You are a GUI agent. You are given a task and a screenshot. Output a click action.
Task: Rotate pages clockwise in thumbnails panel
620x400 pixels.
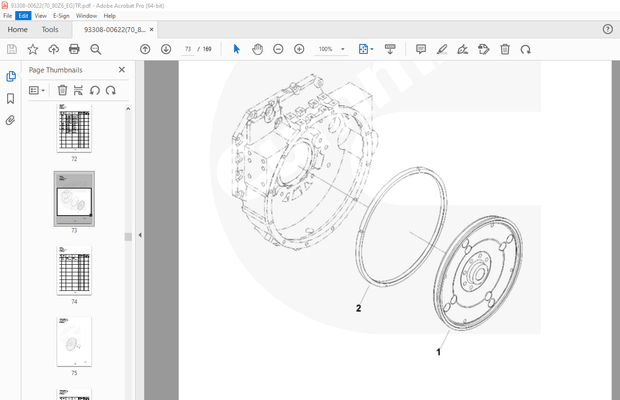point(111,91)
